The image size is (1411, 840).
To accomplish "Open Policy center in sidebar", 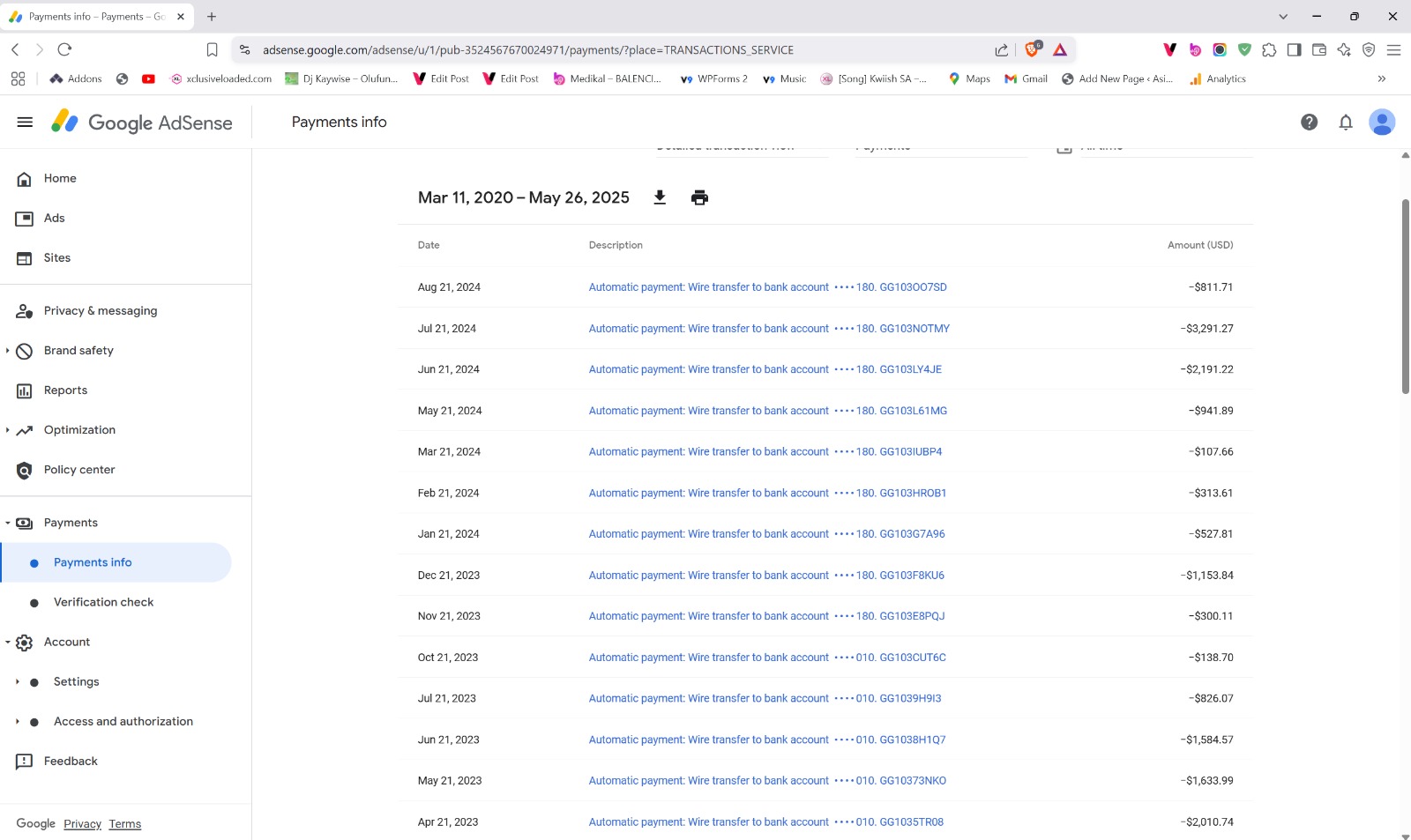I will pos(79,470).
